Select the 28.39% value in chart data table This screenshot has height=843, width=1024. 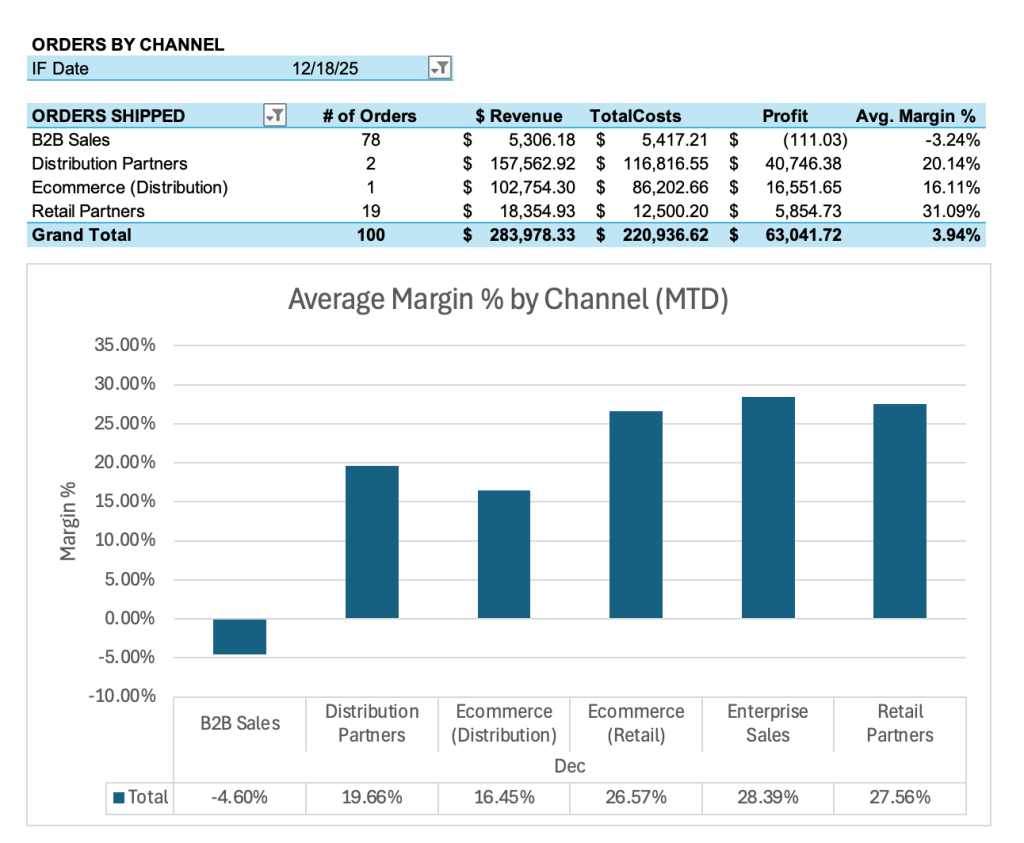tap(767, 798)
